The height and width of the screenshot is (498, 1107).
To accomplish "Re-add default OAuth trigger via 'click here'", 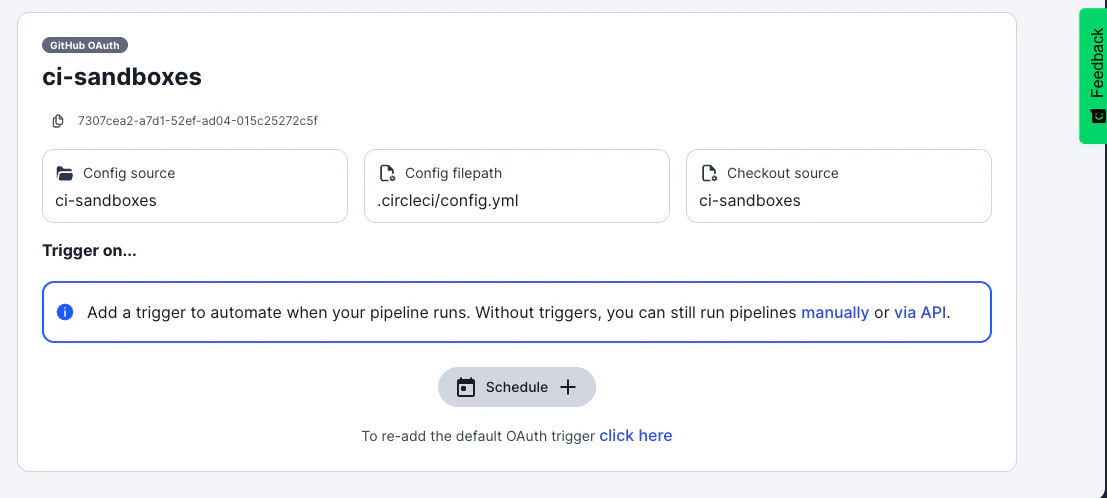I will (635, 436).
